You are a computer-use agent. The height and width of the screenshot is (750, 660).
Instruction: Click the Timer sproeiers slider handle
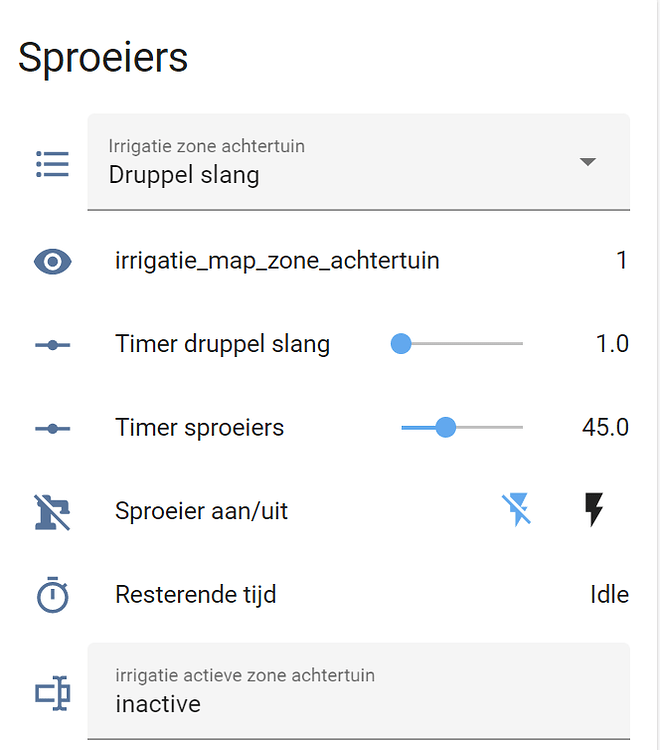446,428
